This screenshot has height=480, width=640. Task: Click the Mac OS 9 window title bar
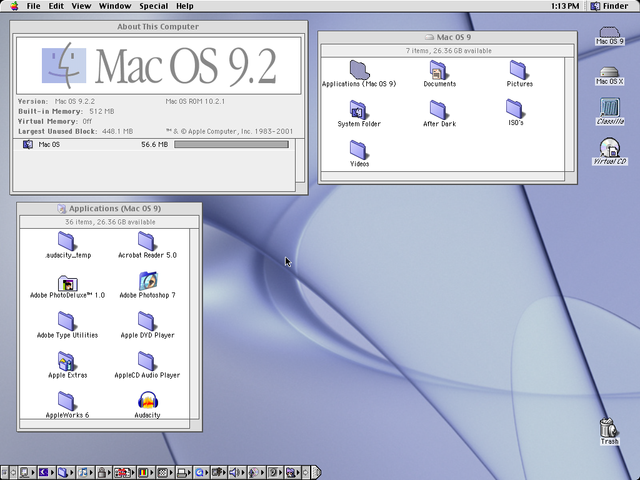click(x=448, y=37)
